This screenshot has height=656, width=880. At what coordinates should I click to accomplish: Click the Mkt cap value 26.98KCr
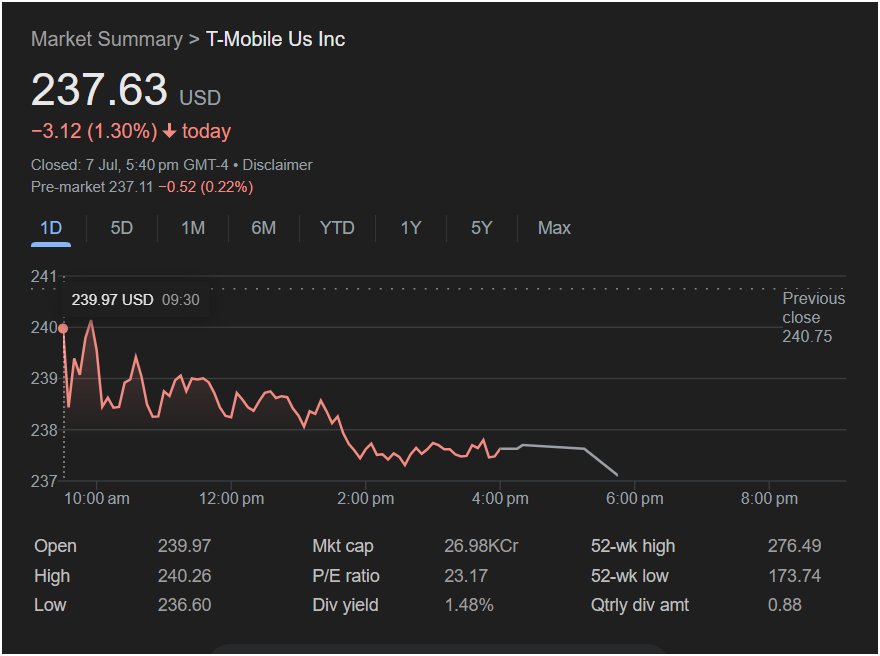tap(481, 546)
